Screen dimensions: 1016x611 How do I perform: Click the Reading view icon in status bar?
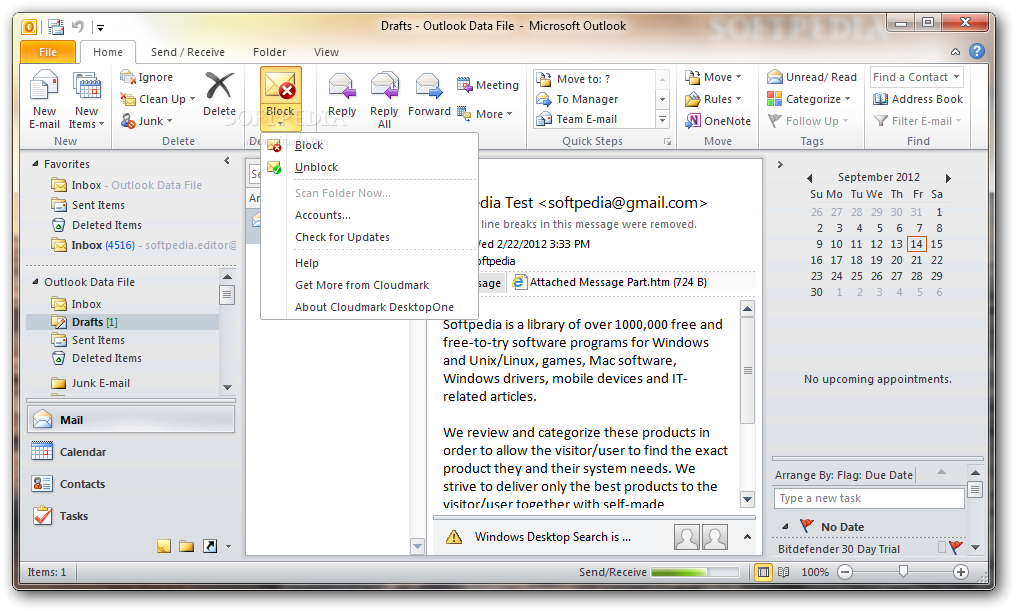pyautogui.click(x=783, y=572)
